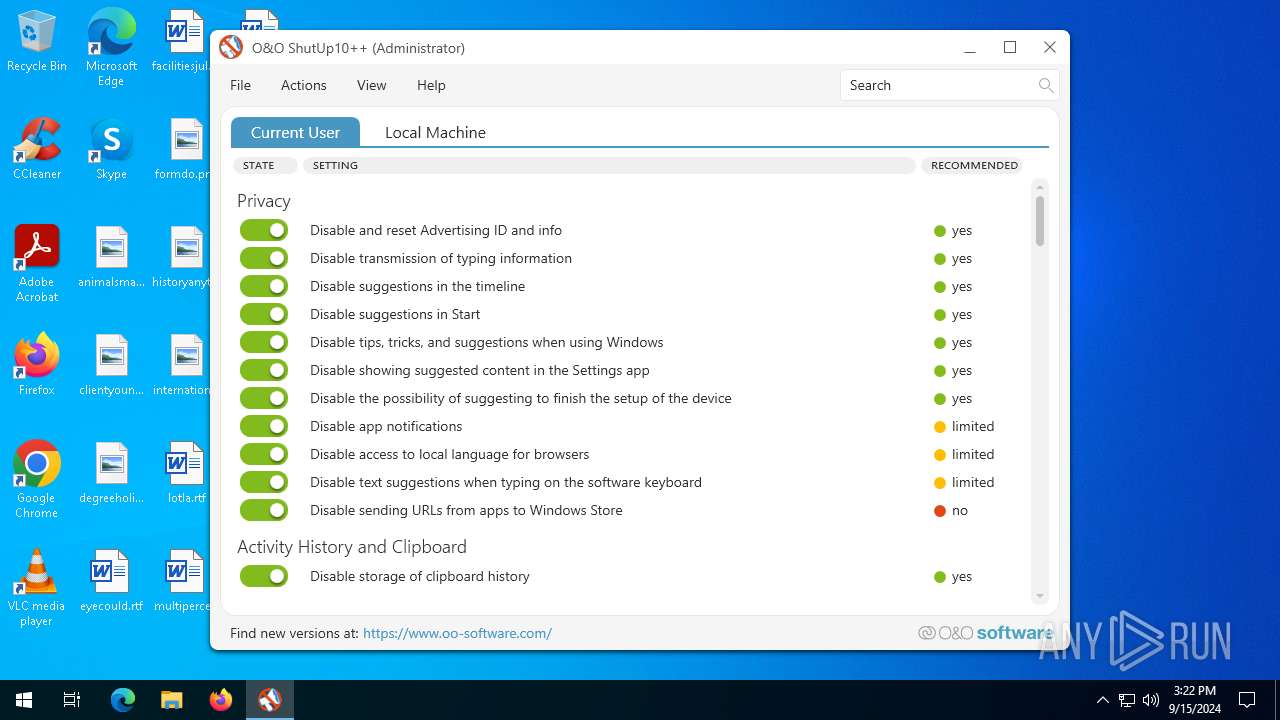
Task: Click the O&O software logo
Action: click(x=985, y=633)
